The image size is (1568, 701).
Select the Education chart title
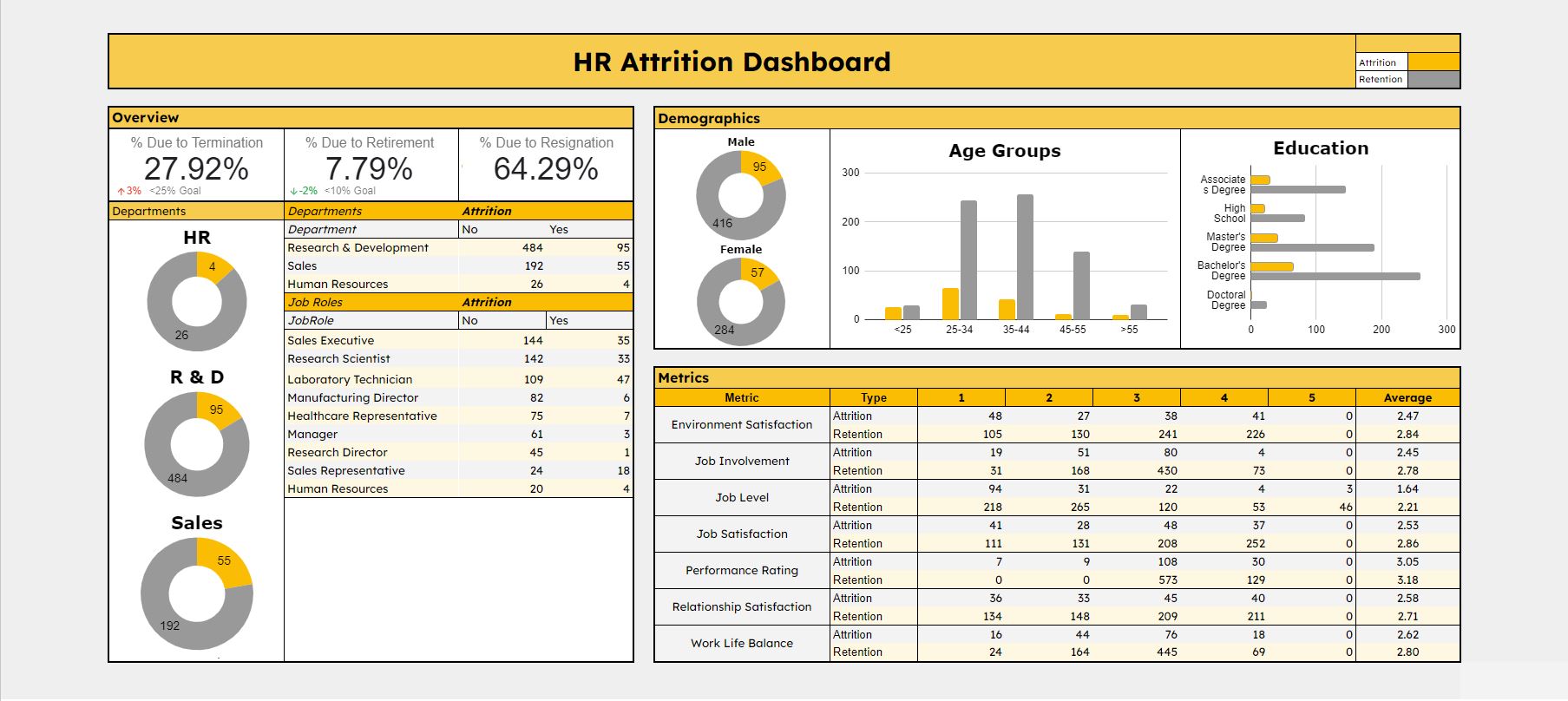pyautogui.click(x=1321, y=148)
